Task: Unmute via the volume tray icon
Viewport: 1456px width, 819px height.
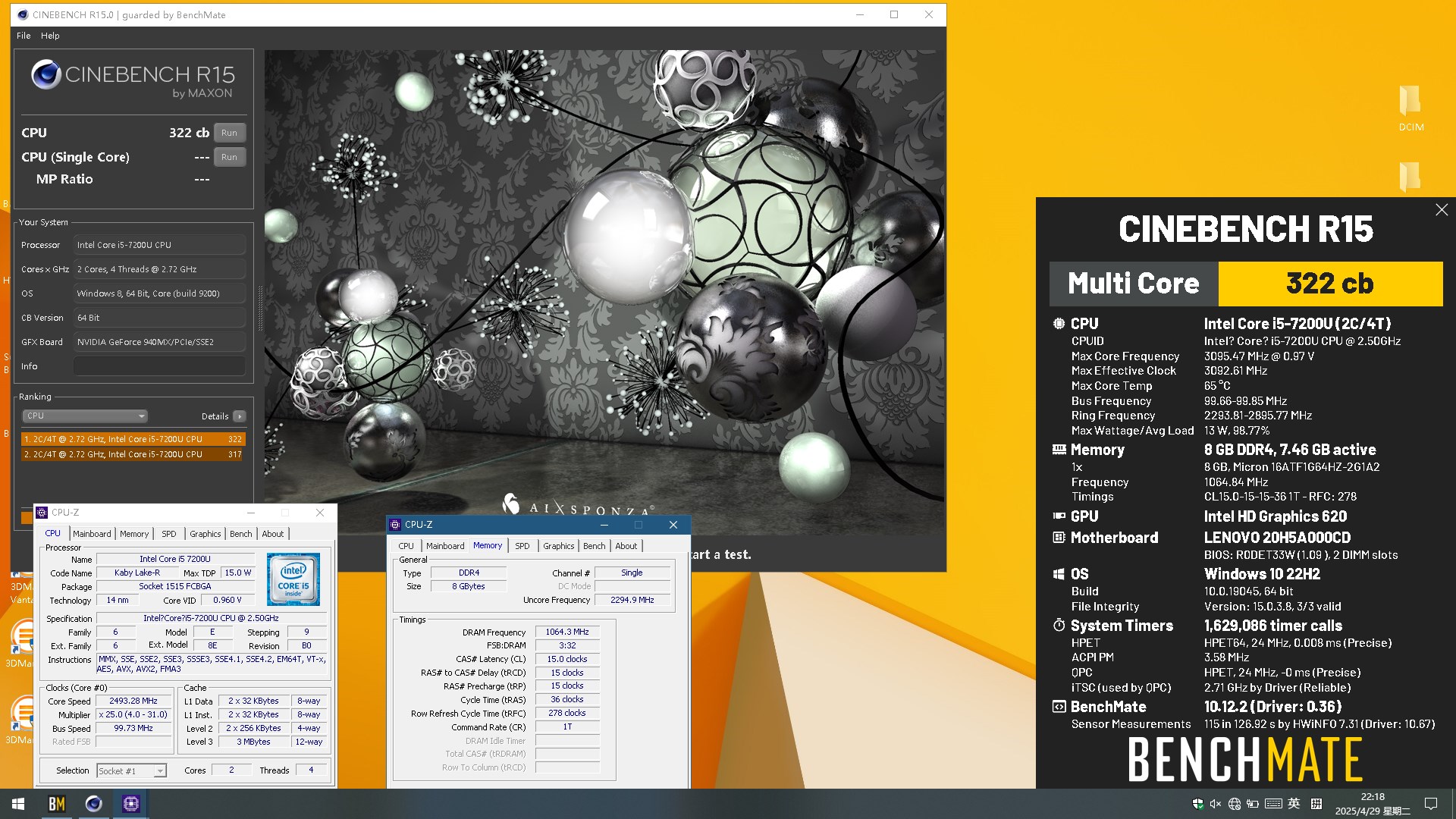Action: [1216, 804]
